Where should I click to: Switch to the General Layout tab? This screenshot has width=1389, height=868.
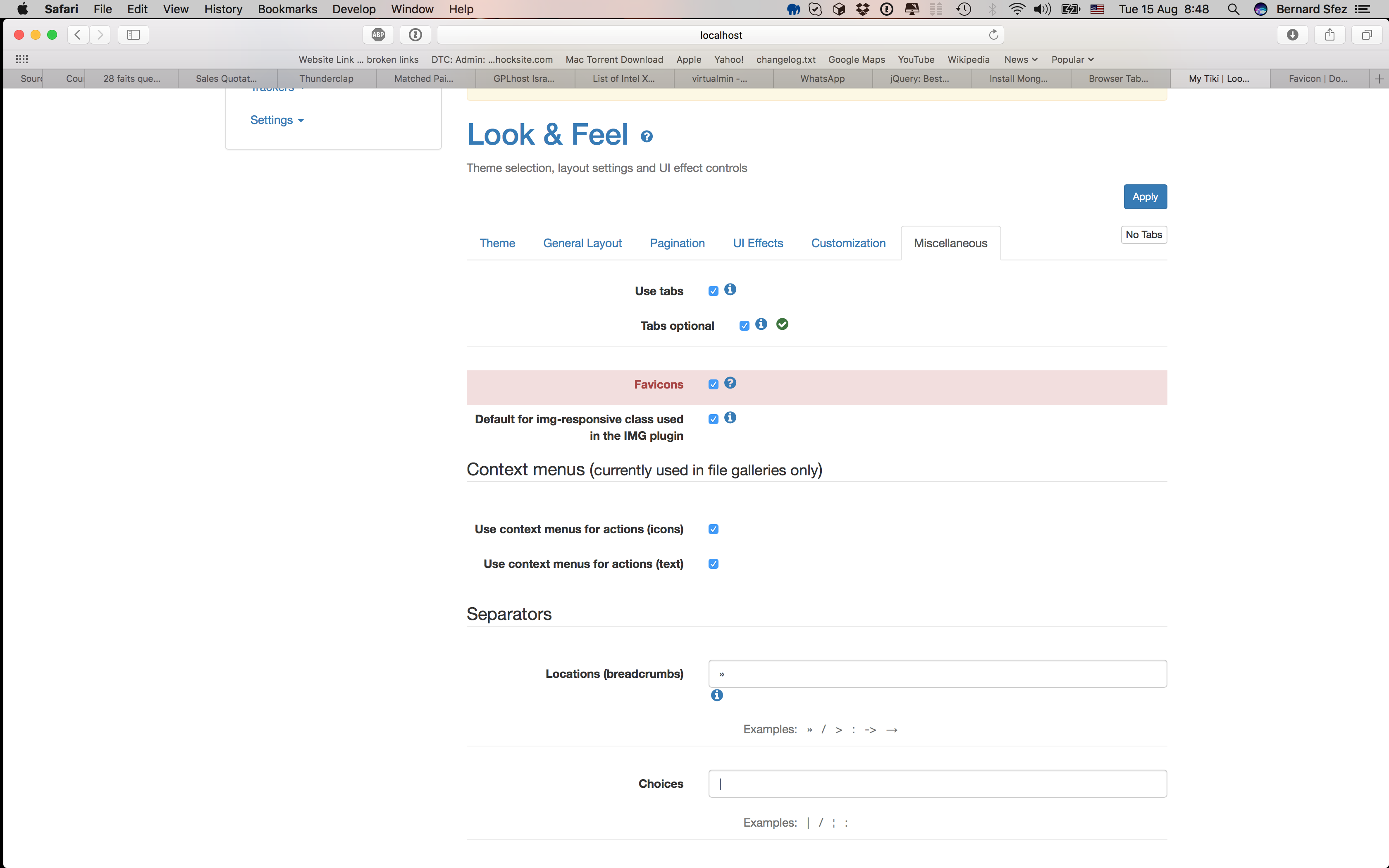coord(582,243)
